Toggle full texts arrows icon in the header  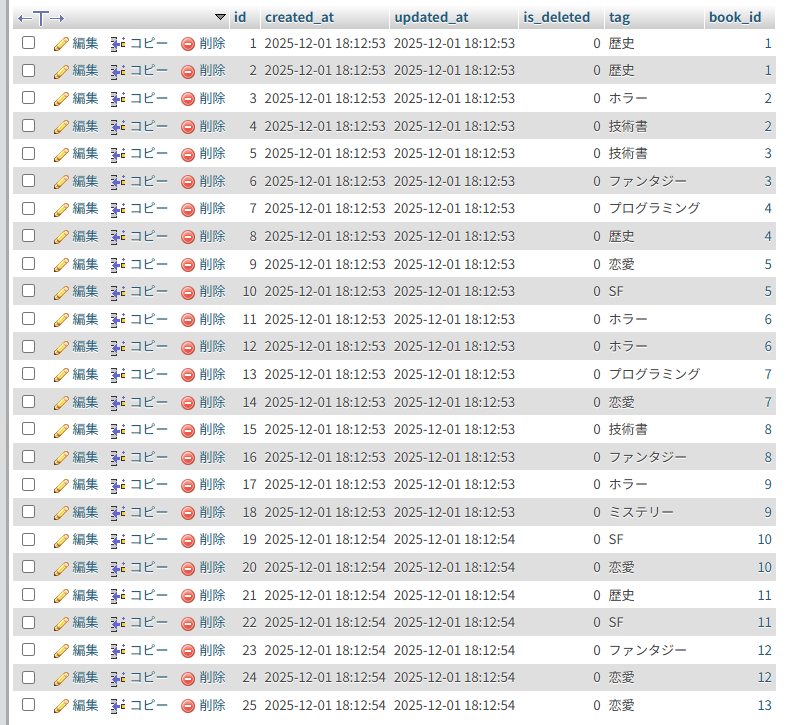(x=41, y=18)
